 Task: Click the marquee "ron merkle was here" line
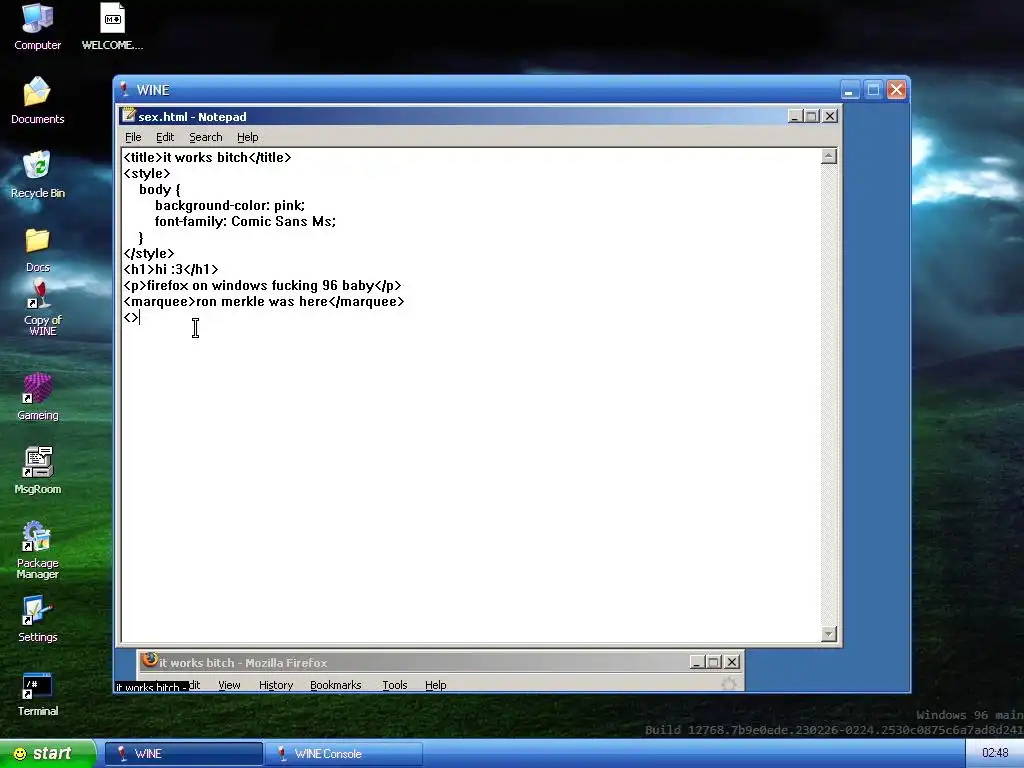point(264,301)
